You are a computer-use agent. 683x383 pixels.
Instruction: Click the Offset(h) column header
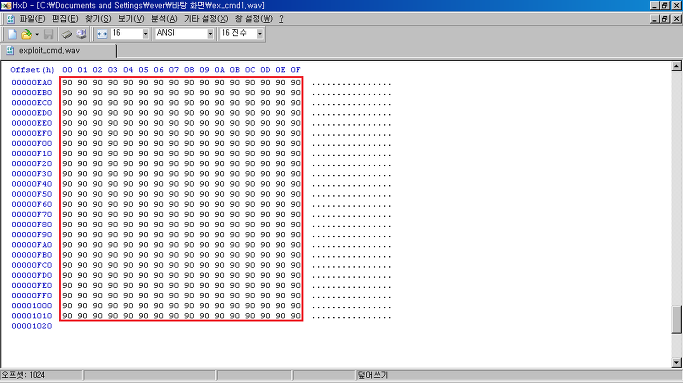pos(32,70)
